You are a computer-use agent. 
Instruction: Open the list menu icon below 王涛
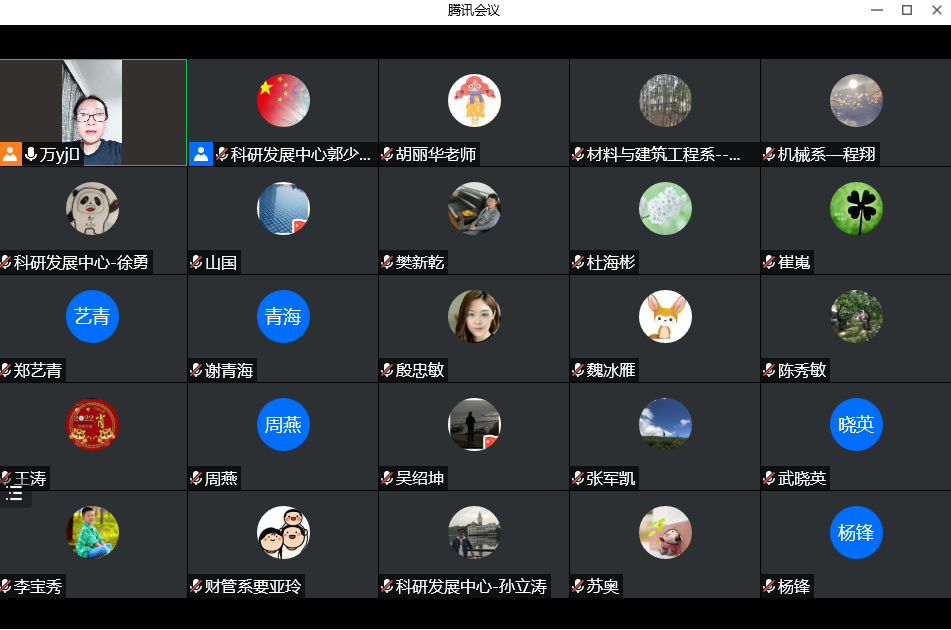[x=15, y=495]
